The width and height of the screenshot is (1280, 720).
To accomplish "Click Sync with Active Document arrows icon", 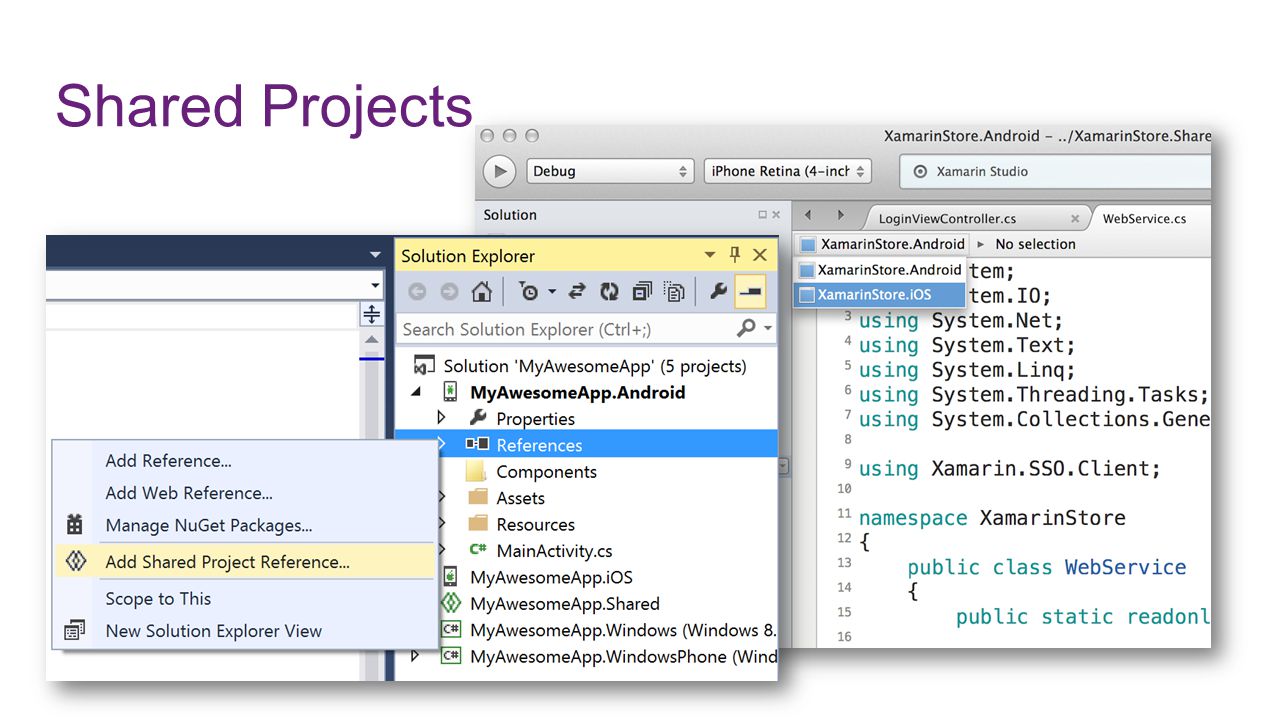I will pos(577,292).
